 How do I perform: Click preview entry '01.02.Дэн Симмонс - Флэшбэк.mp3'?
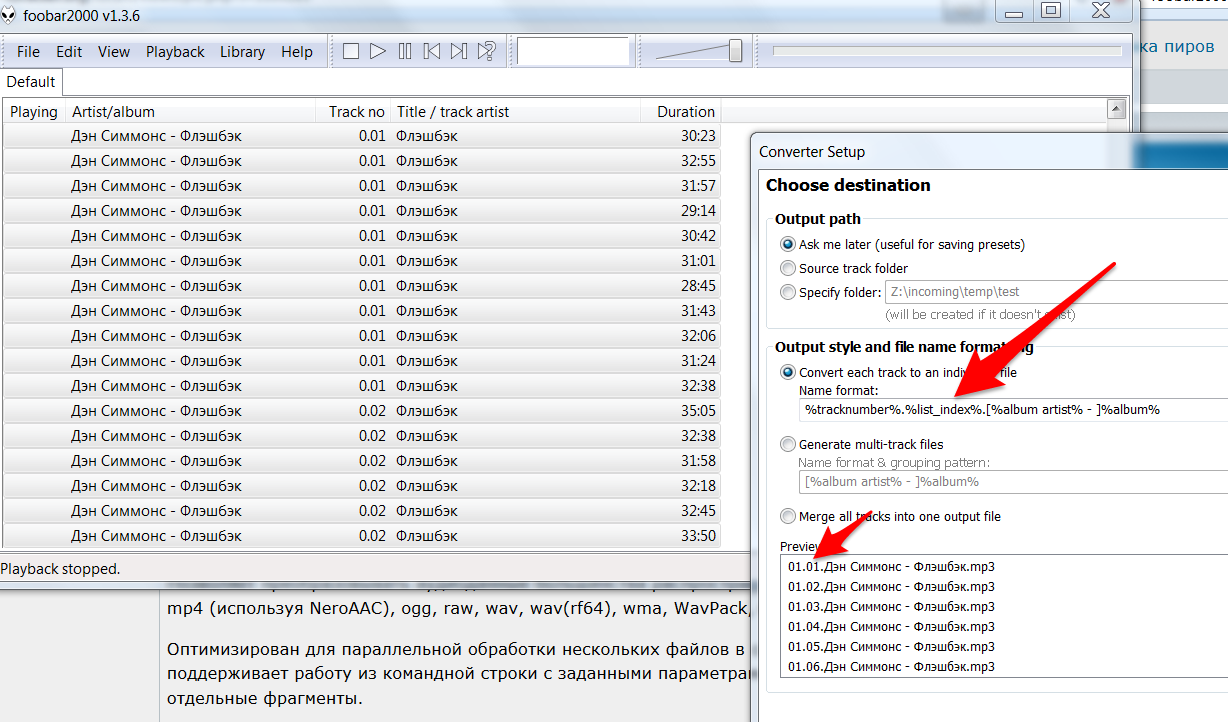(891, 587)
